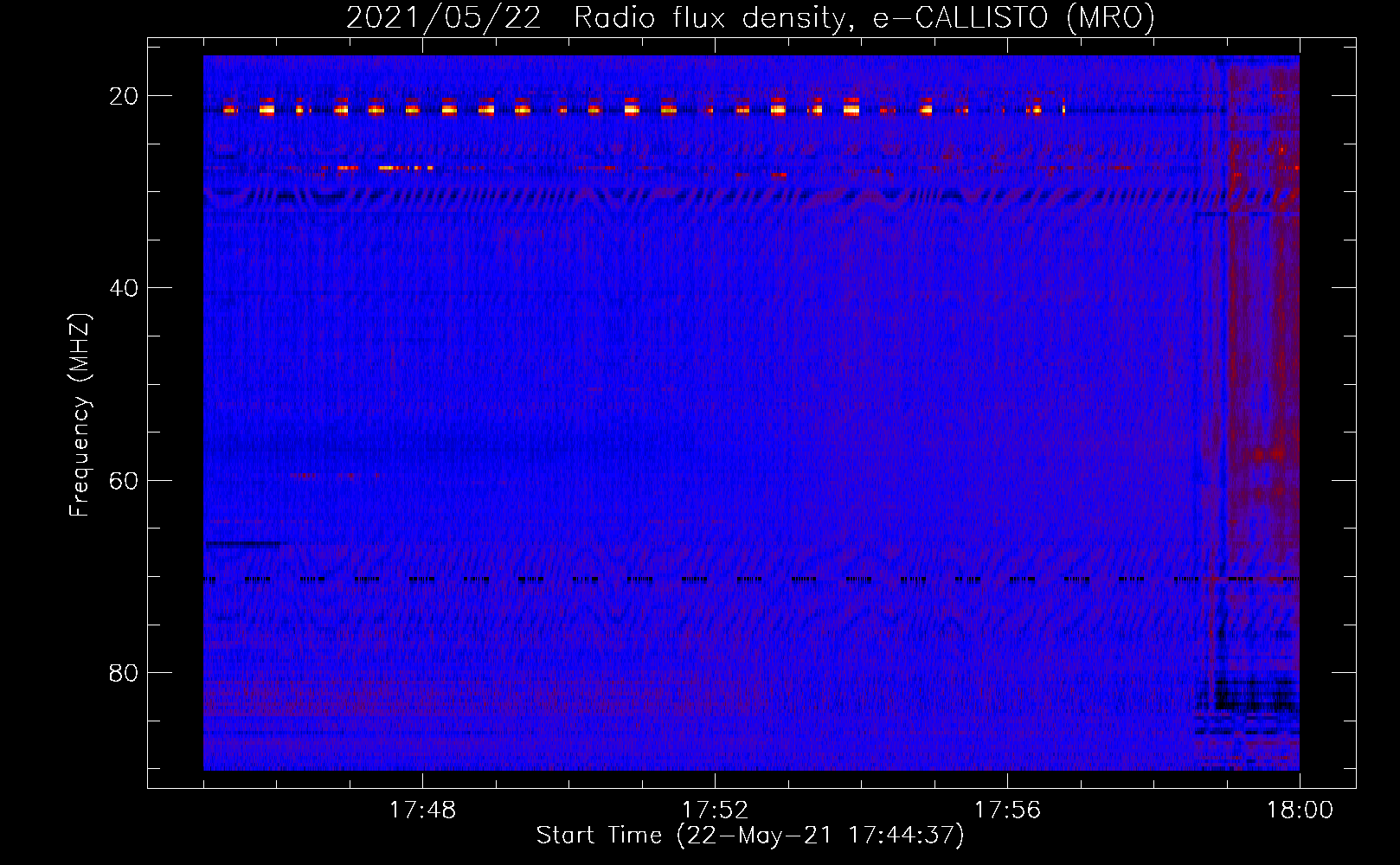This screenshot has width=1400, height=865.
Task: Click the "Start Time (22-May-21 17:44:37)" label
Action: click(750, 836)
